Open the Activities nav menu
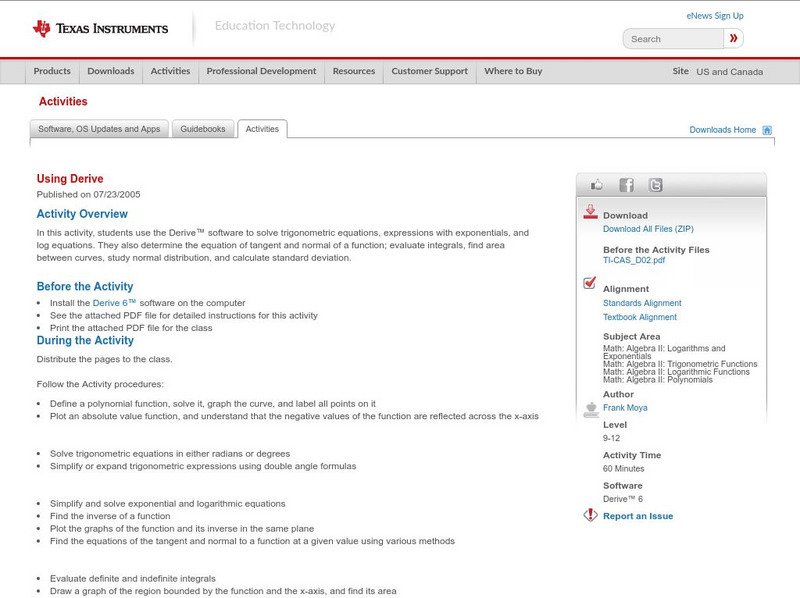The height and width of the screenshot is (598, 800). [170, 71]
